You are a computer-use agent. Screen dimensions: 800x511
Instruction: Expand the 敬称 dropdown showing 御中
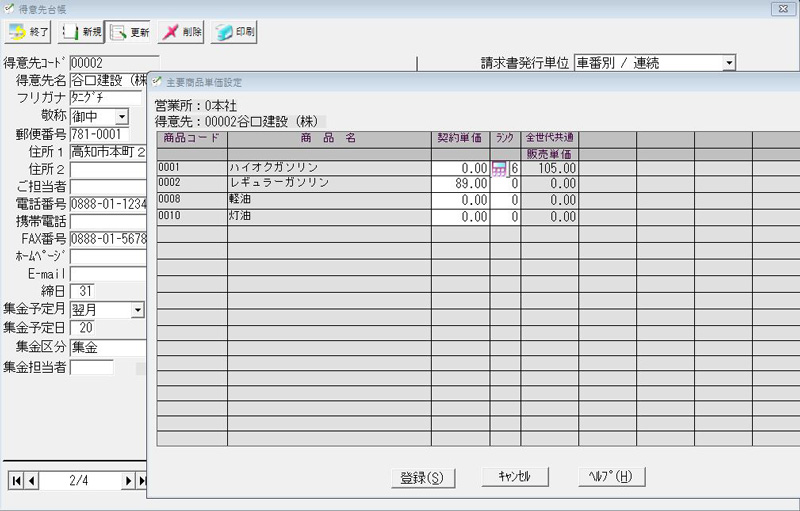(121, 117)
